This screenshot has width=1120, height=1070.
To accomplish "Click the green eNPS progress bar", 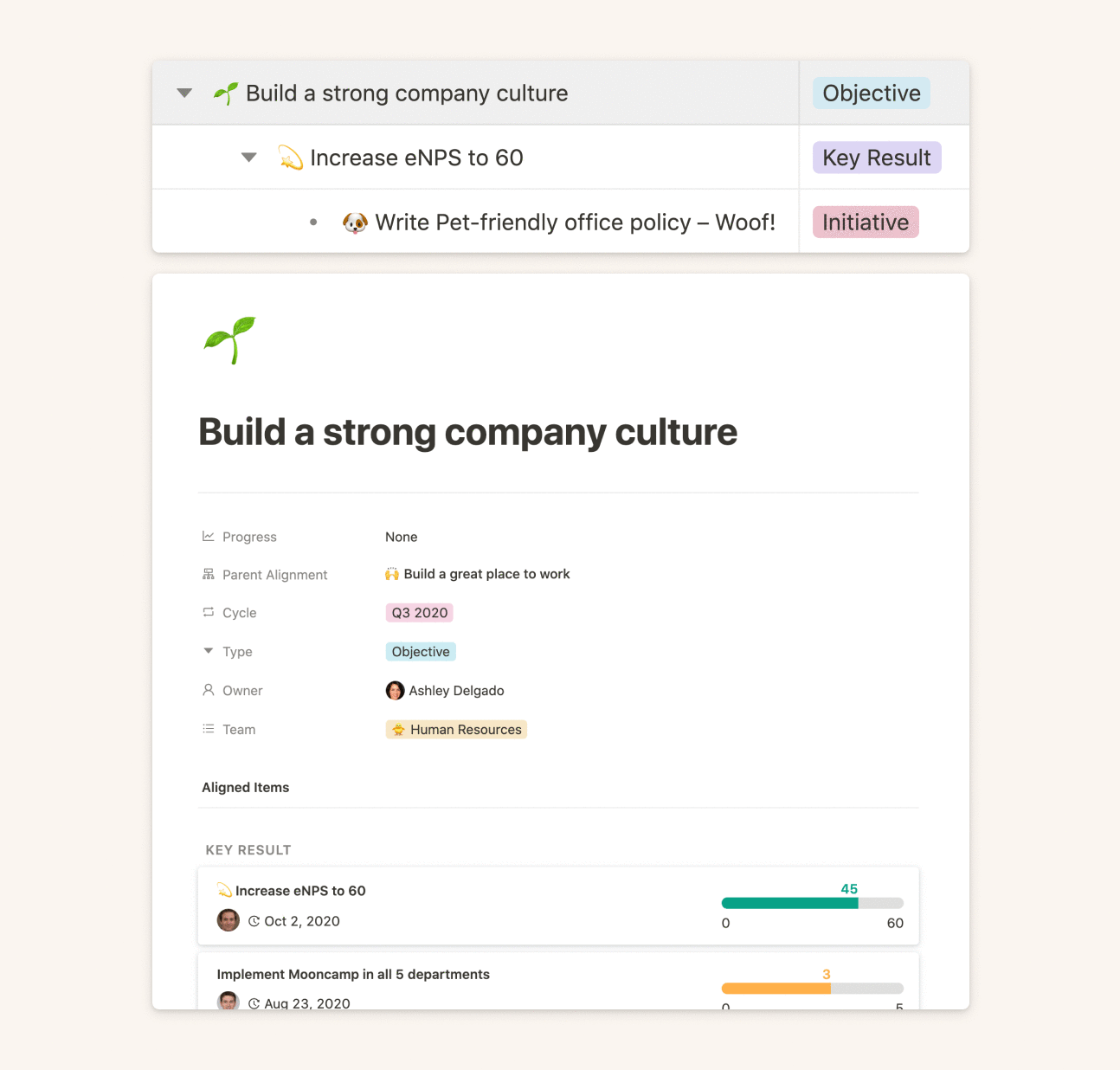I will (x=789, y=903).
